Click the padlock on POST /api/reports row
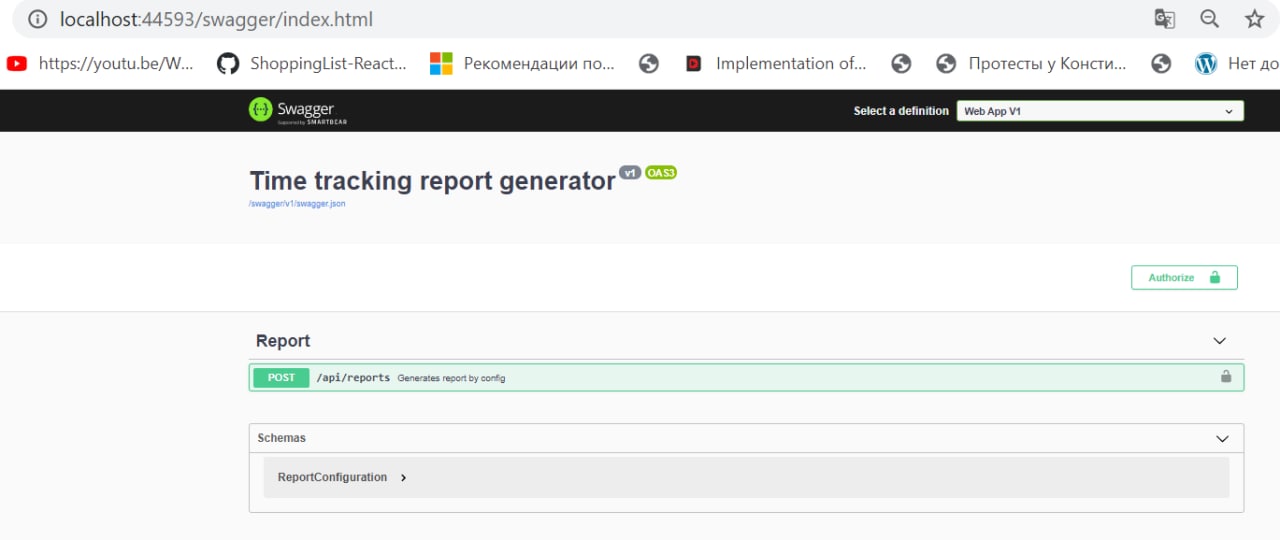Screen dimensions: 1280x540 [x=1225, y=377]
